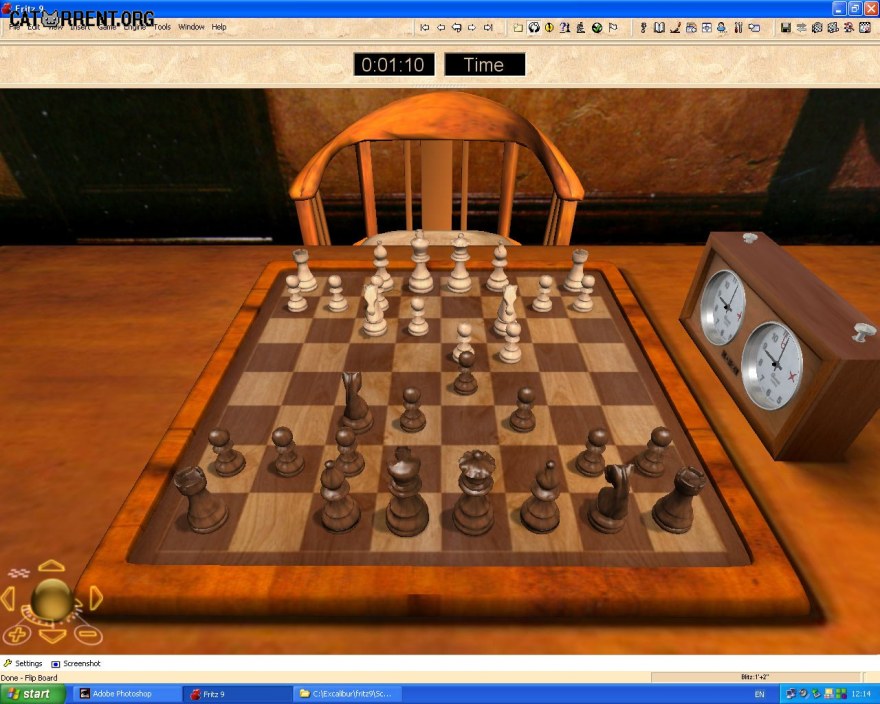Image resolution: width=880 pixels, height=704 pixels.
Task: Click the pen annotation icon
Action: (x=675, y=27)
